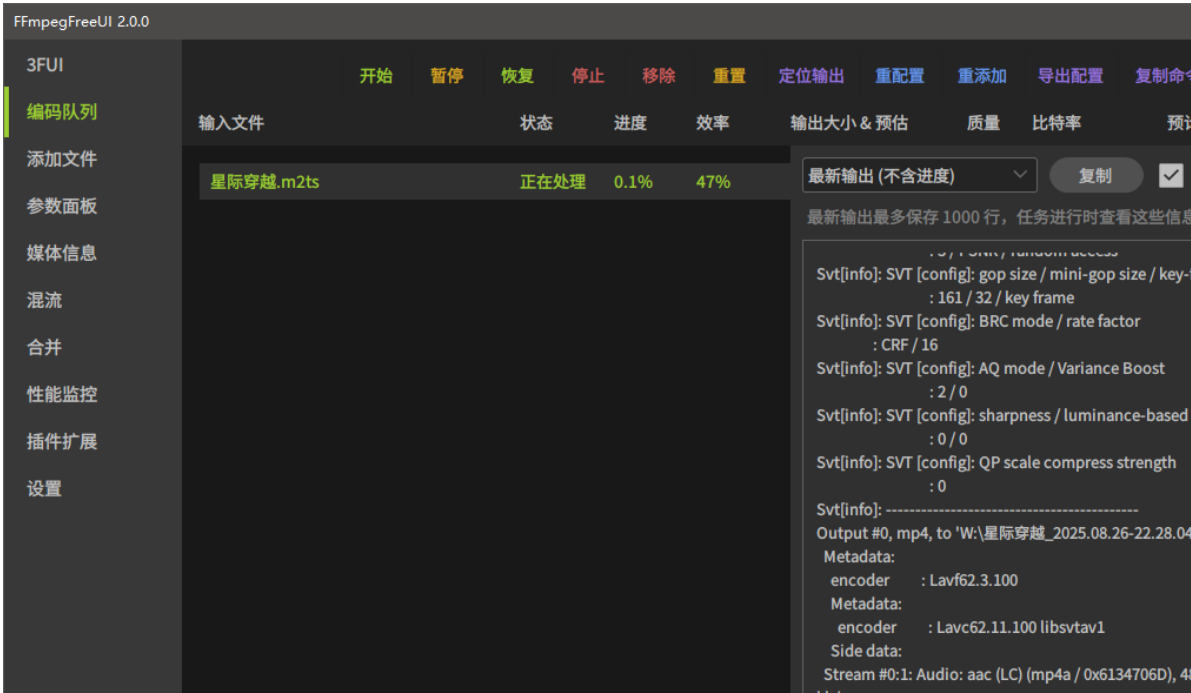The width and height of the screenshot is (1191, 693).
Task: Click 导出配置 to export configuration
Action: pyautogui.click(x=1070, y=76)
